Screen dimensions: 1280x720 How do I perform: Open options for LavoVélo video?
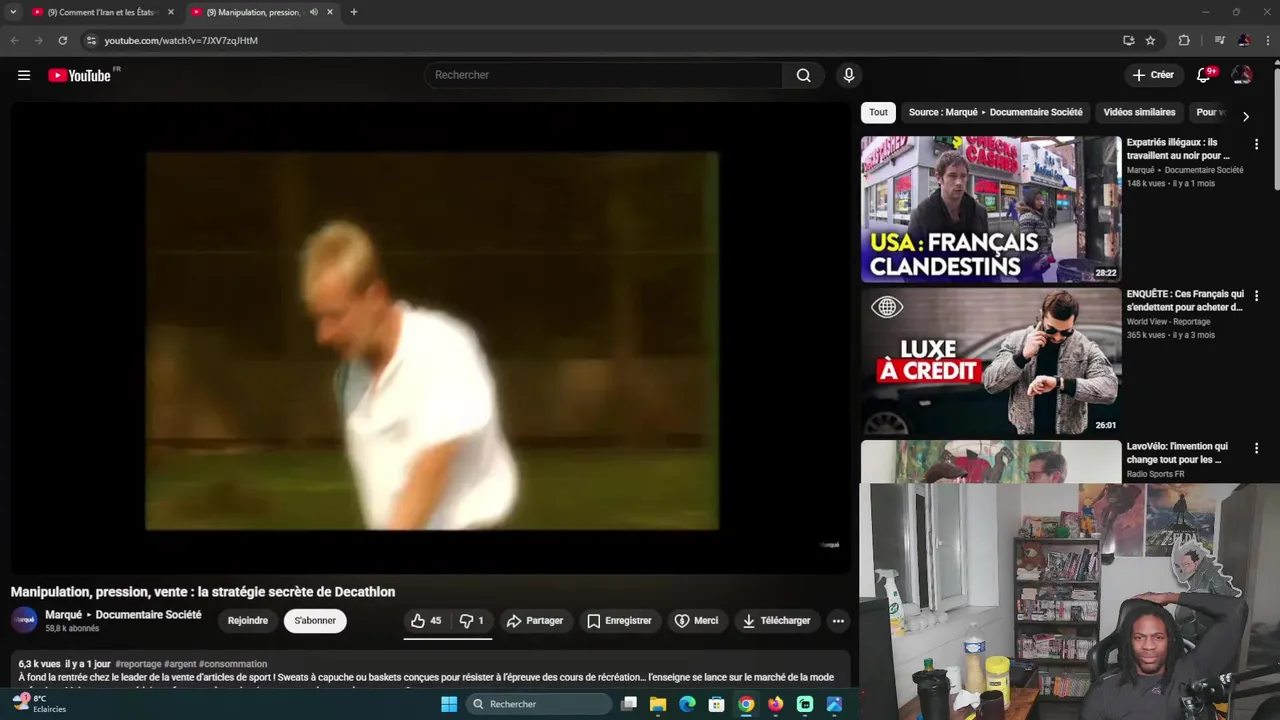(1256, 448)
